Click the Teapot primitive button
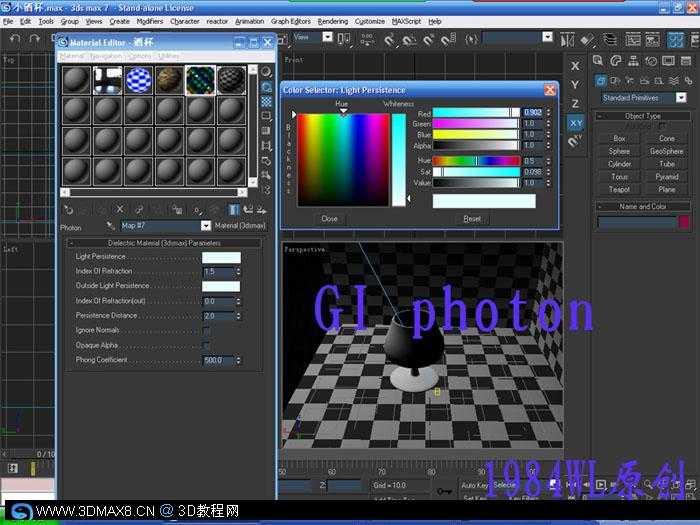The height and width of the screenshot is (525, 700). point(619,189)
